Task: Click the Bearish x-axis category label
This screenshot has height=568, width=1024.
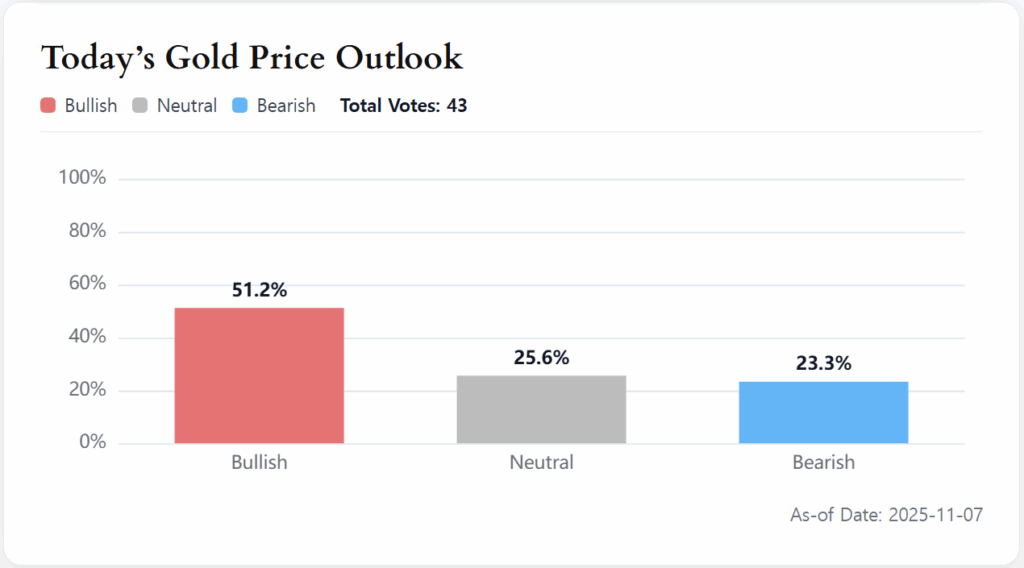Action: (x=823, y=462)
